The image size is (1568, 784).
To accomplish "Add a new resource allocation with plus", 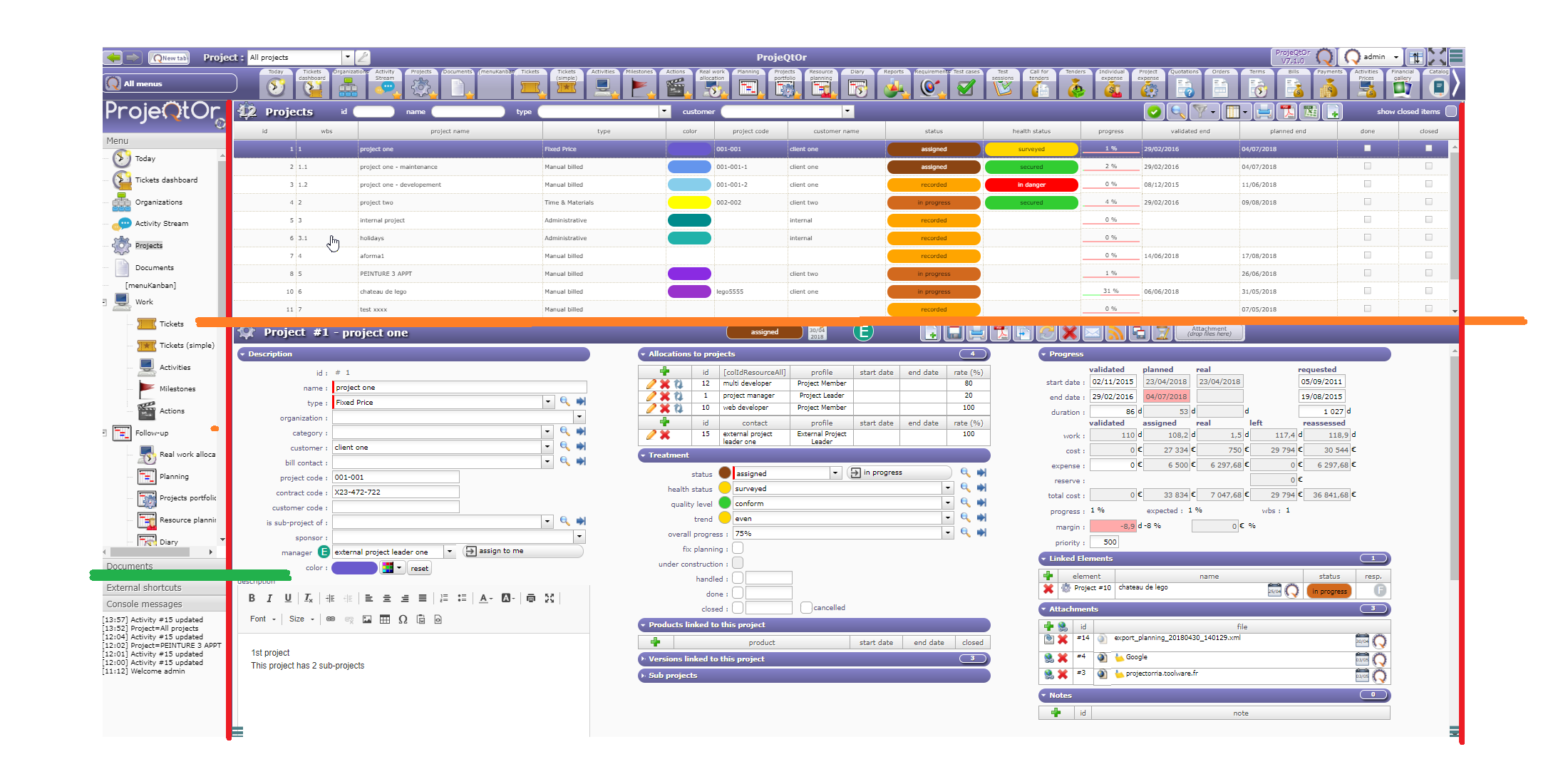I will click(664, 371).
